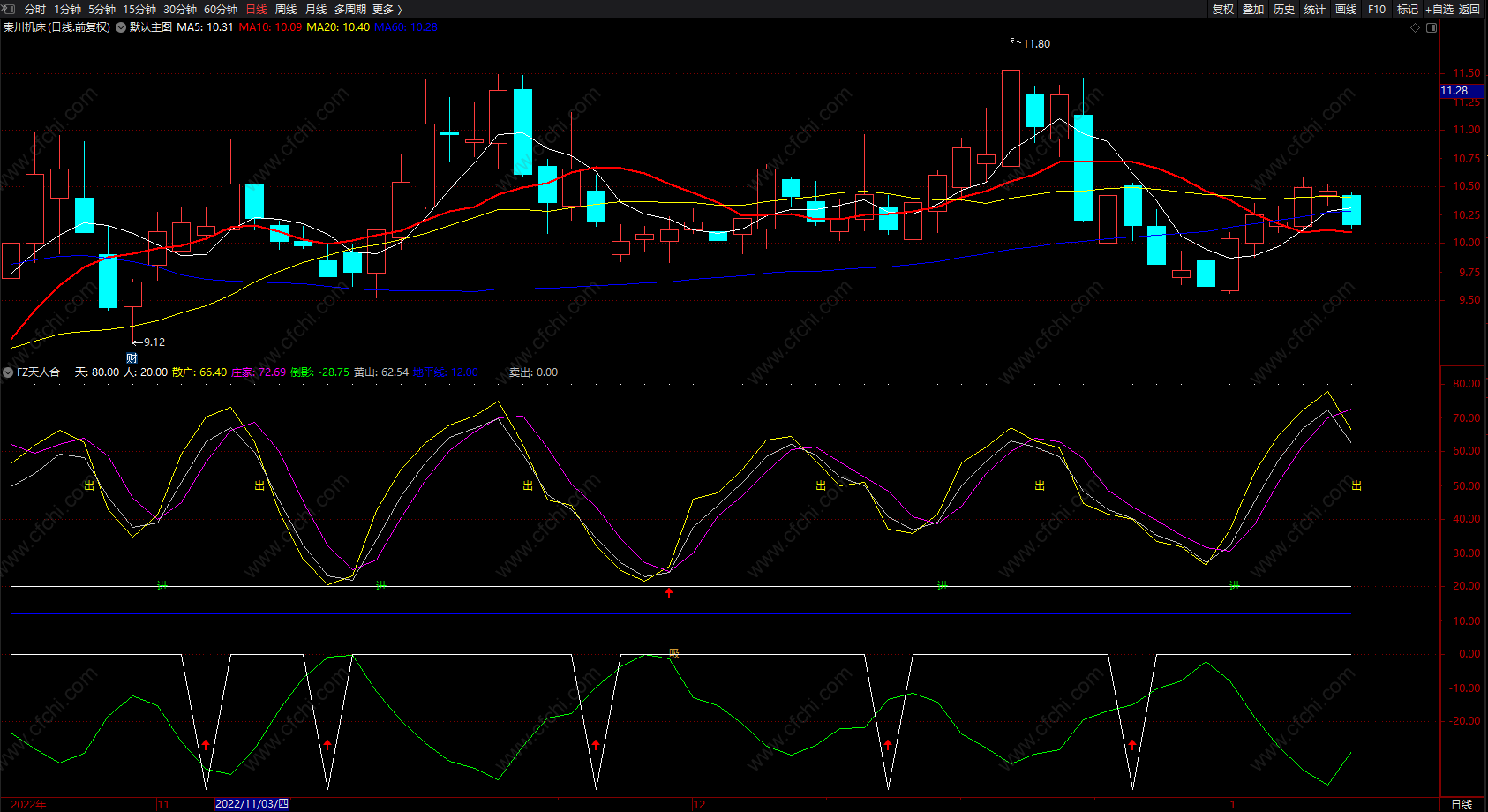Viewport: 1488px width, 812px height.
Task: Click the 财 marker below the chart low
Action: pyautogui.click(x=132, y=357)
